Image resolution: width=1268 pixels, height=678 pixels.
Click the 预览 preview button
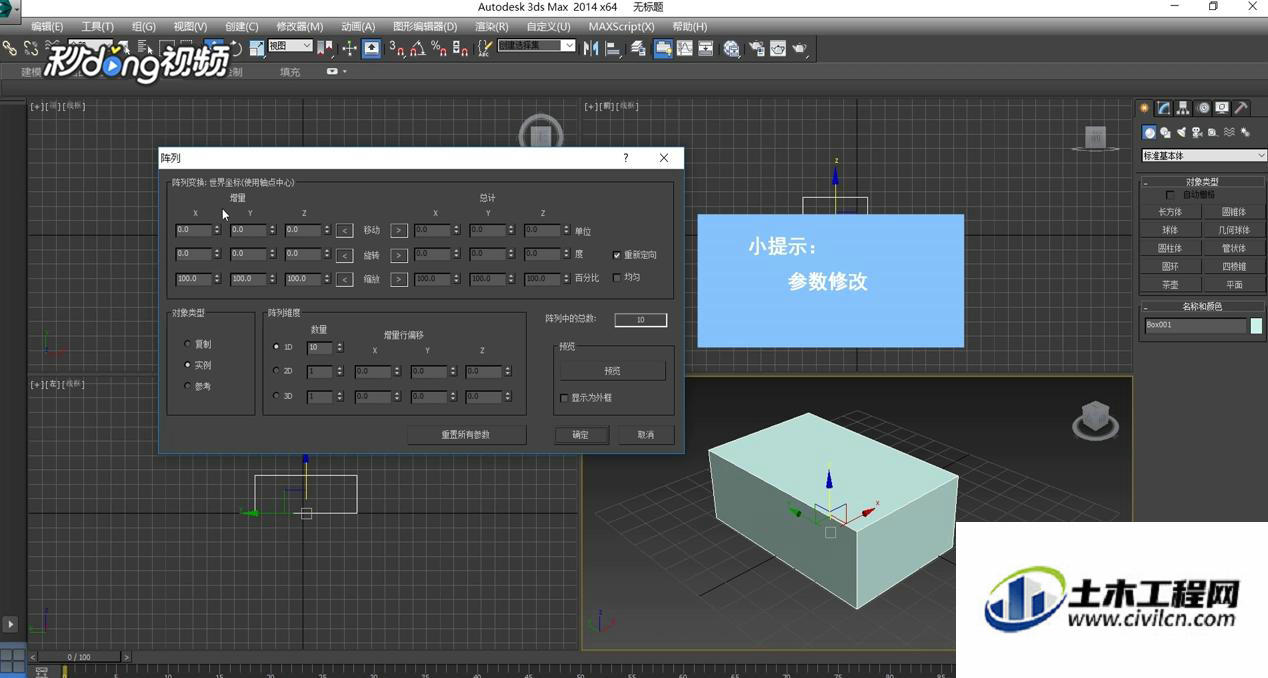612,371
